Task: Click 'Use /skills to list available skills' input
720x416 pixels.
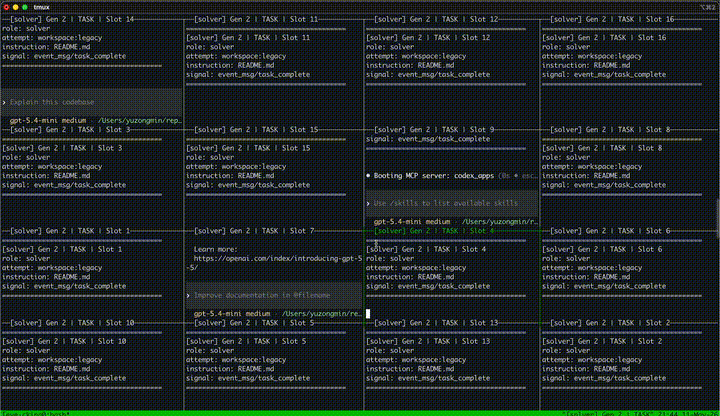Action: [x=452, y=203]
